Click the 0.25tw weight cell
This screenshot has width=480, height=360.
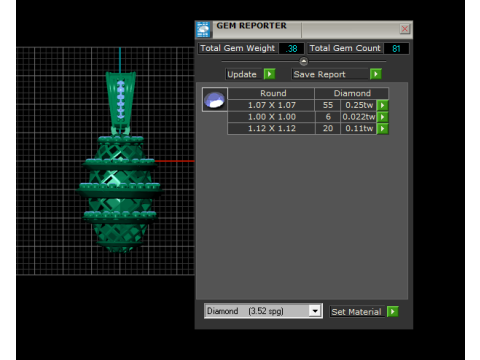coord(359,105)
